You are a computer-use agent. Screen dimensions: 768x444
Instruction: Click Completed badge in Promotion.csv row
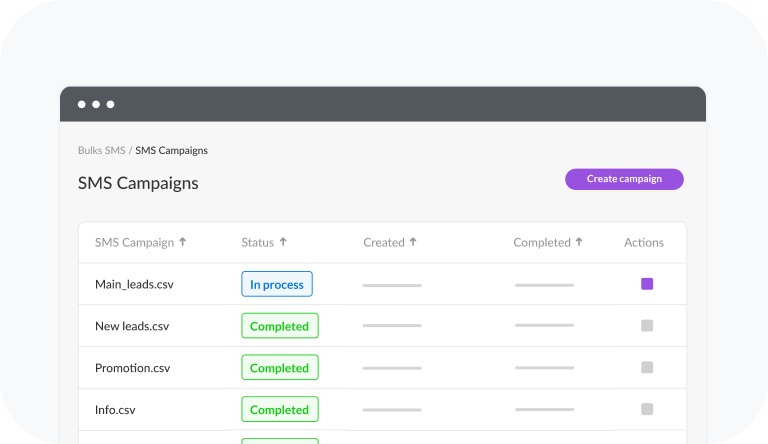280,367
